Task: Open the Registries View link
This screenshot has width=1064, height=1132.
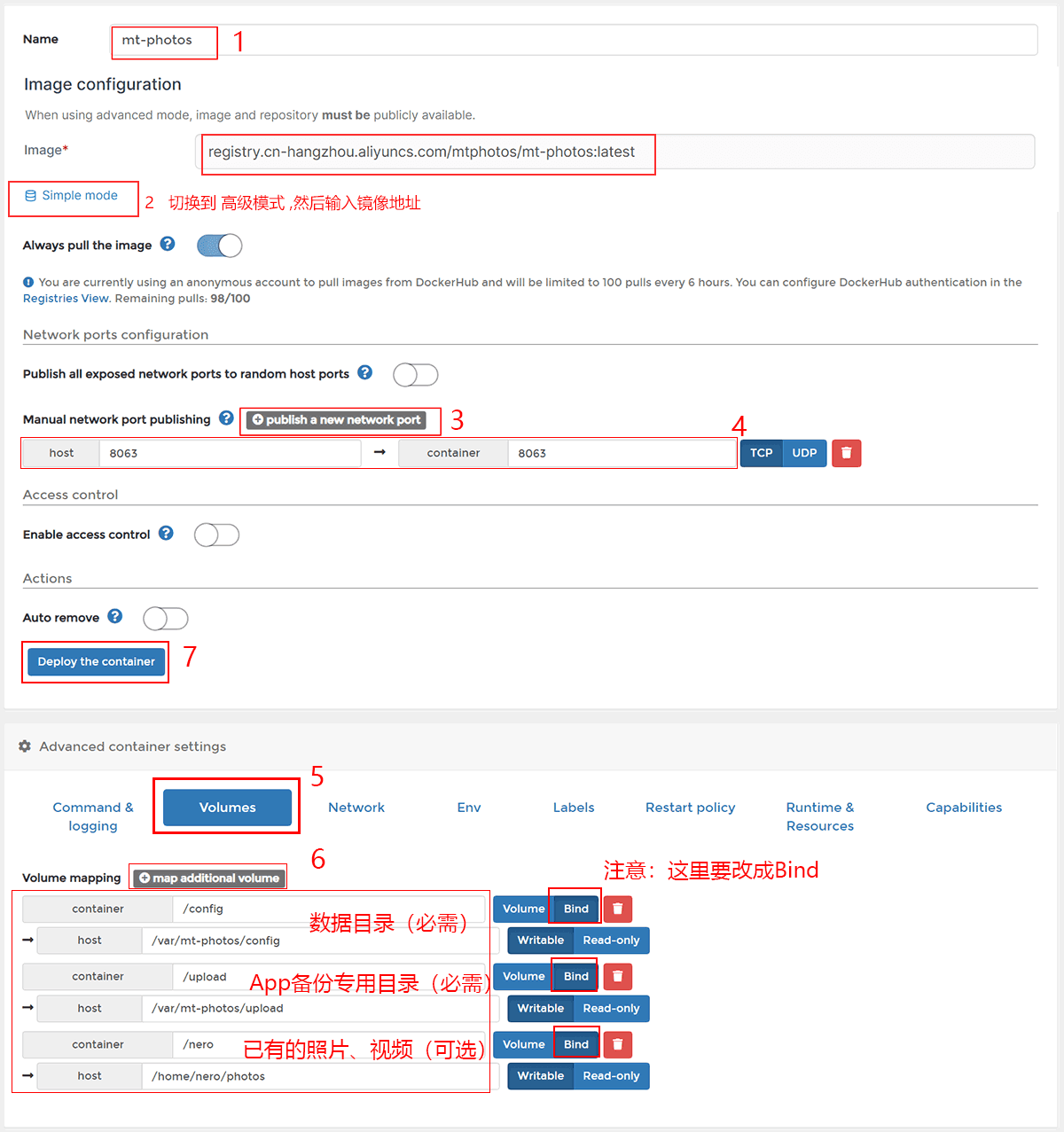Action: (x=66, y=299)
